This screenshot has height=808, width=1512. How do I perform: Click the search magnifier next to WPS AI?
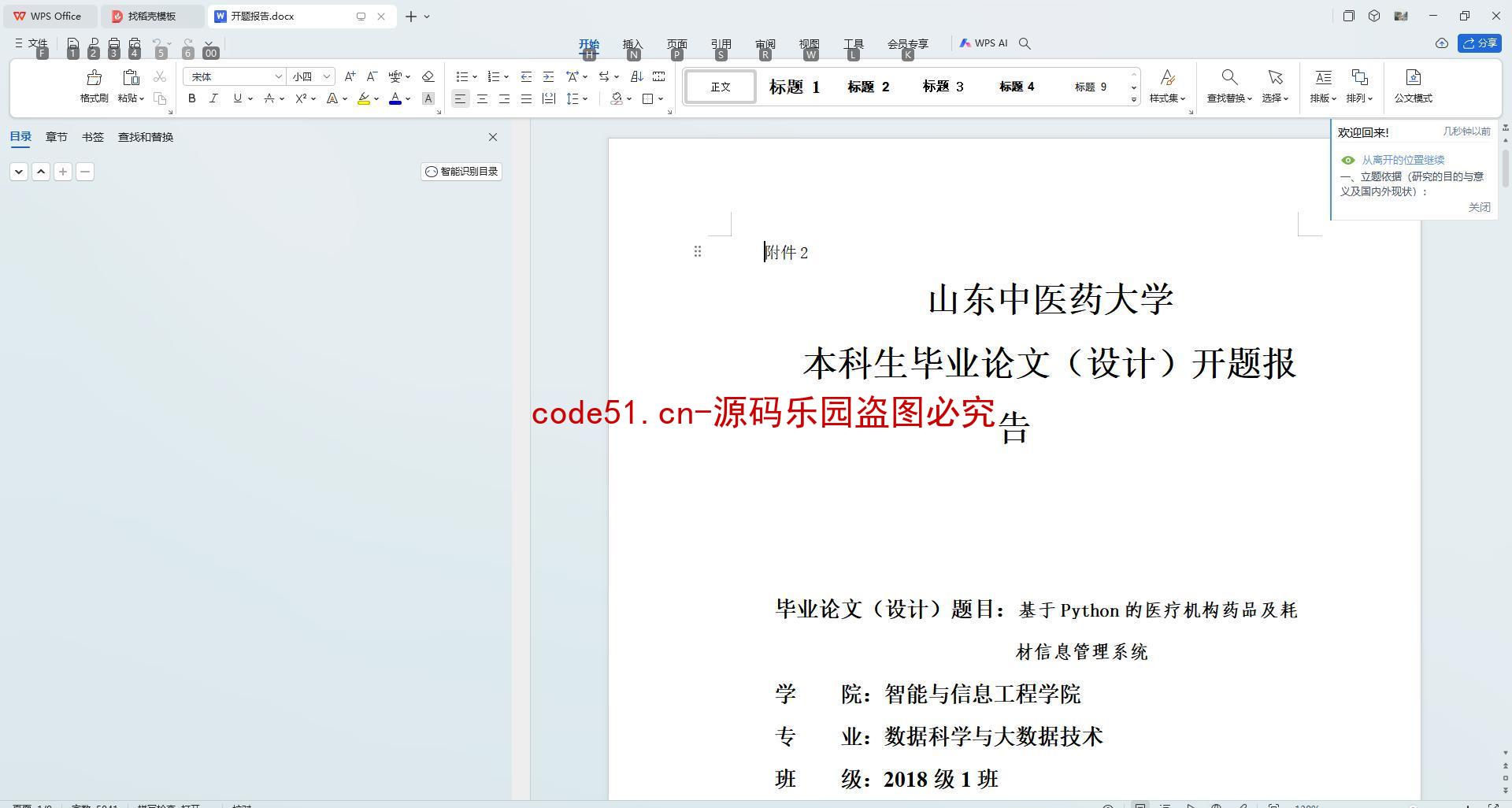[x=1025, y=43]
